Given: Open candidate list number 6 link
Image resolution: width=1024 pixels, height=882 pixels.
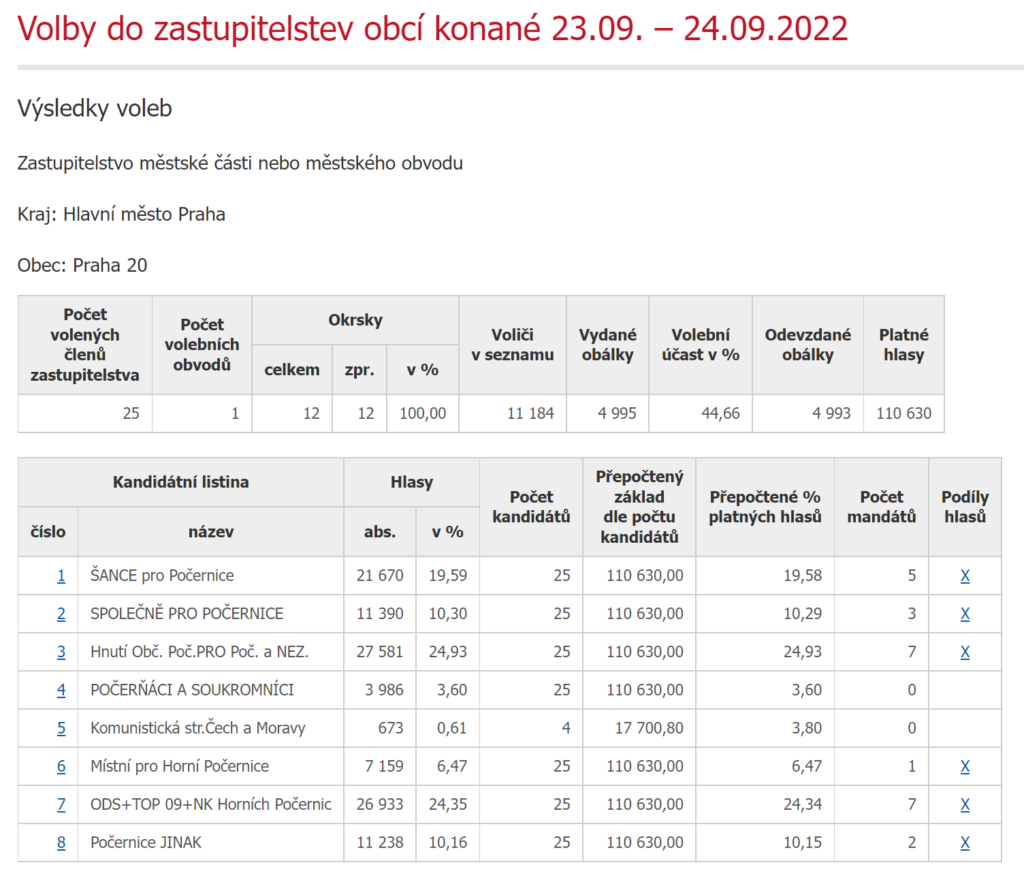Looking at the screenshot, I should [x=61, y=766].
